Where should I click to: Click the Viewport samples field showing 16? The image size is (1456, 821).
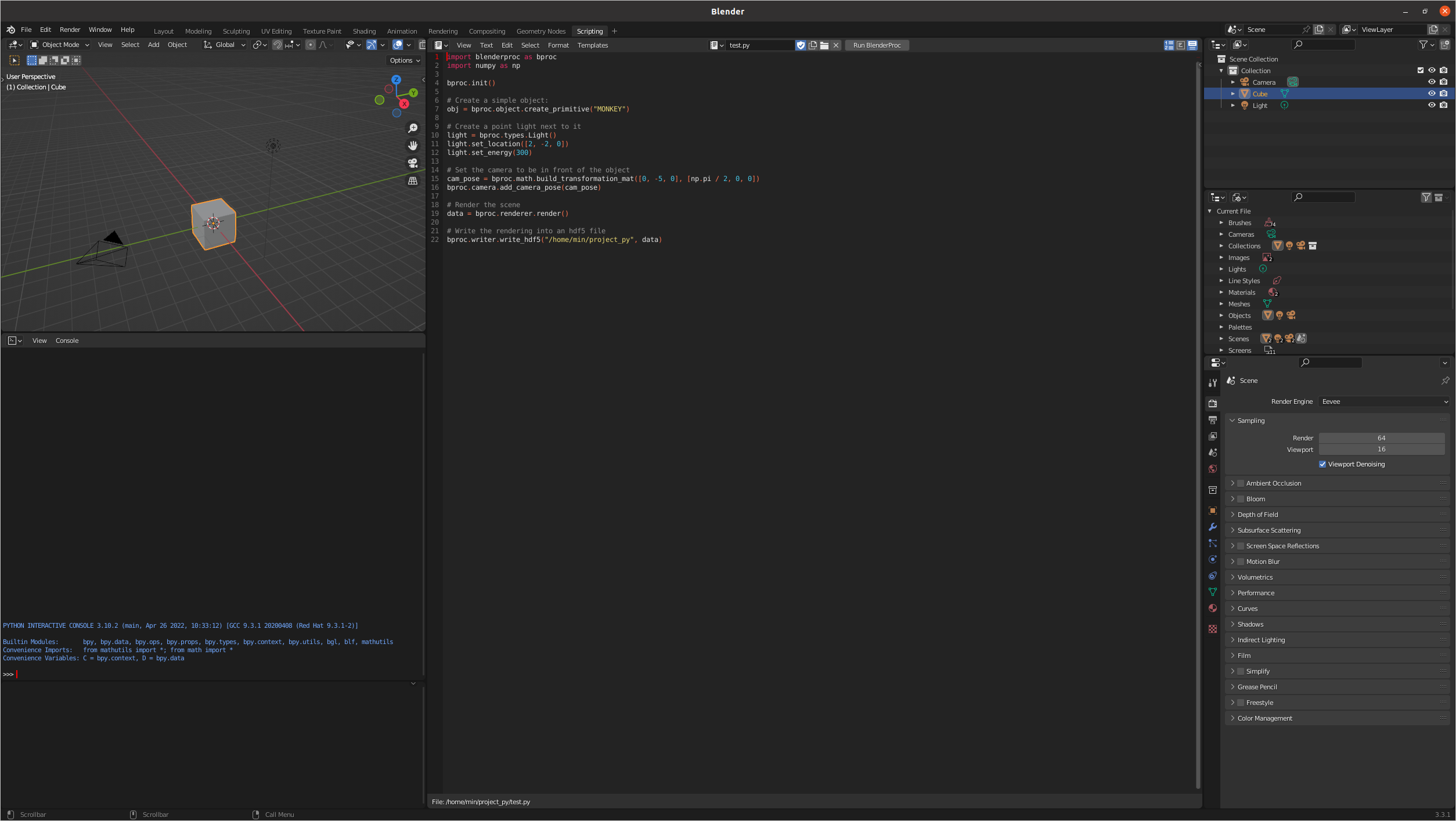(x=1381, y=449)
